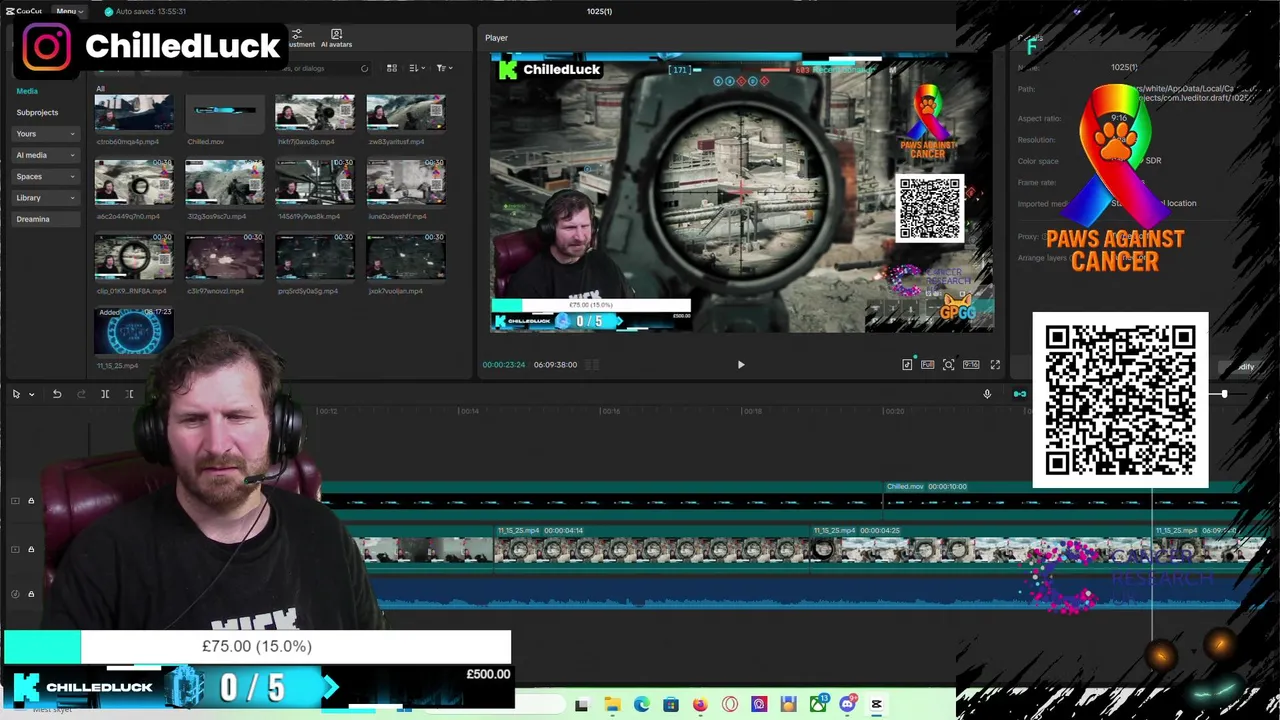This screenshot has width=1280, height=720.
Task: Open Dreamina in the sidebar
Action: (46, 219)
